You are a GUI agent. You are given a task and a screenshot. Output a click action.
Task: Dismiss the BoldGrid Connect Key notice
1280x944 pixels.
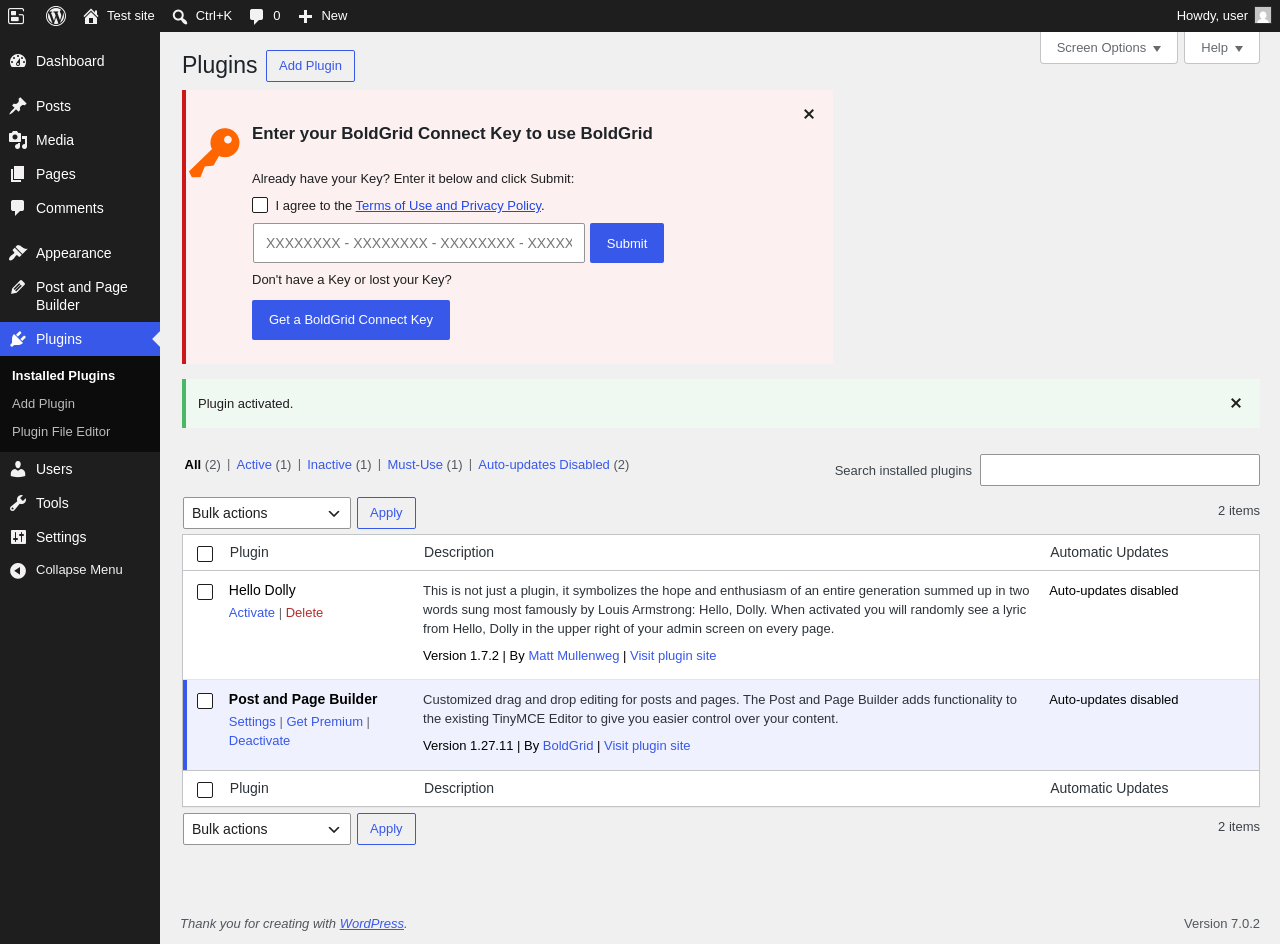(809, 114)
